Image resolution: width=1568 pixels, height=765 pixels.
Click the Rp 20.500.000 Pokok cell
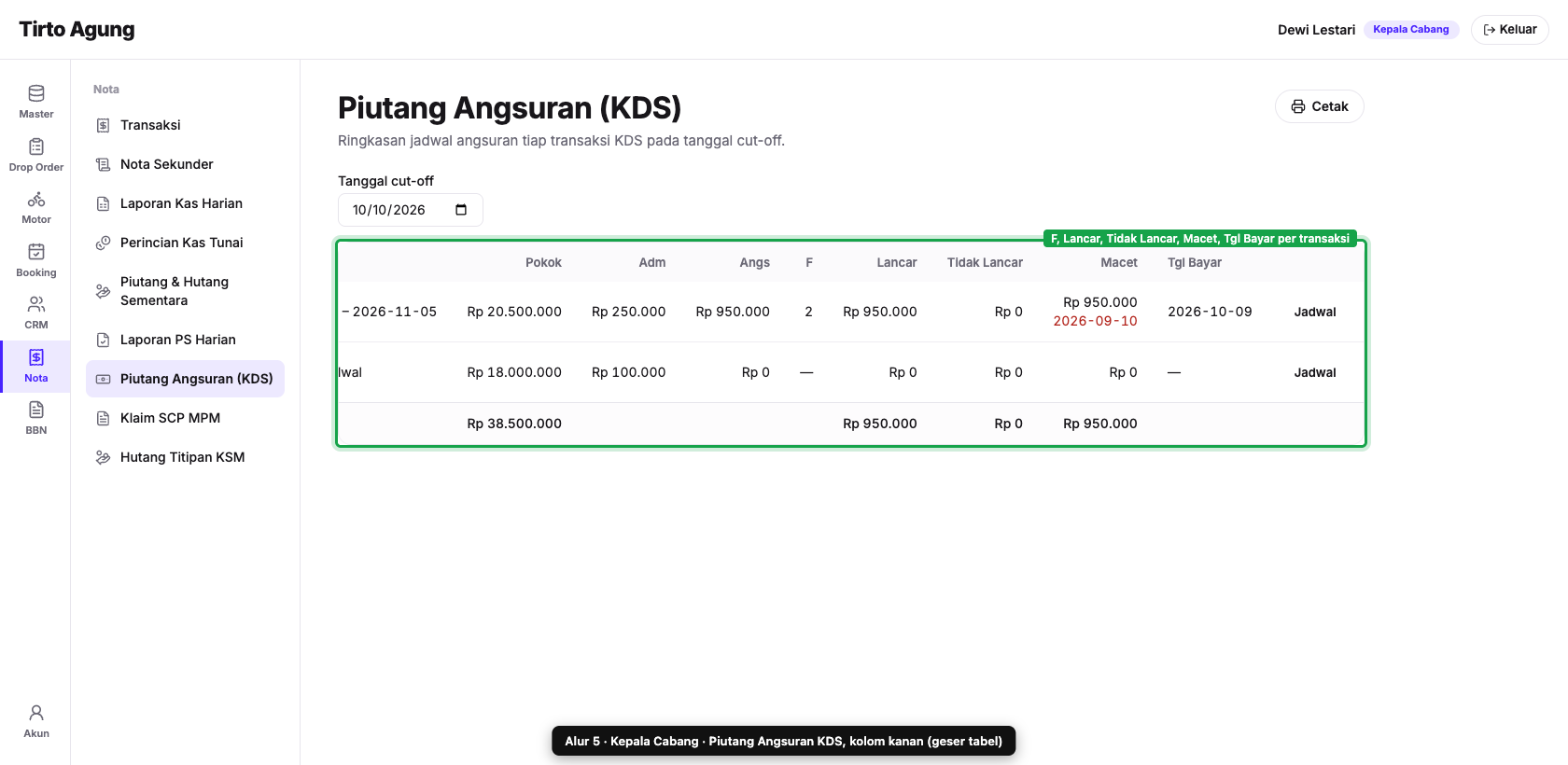pyautogui.click(x=514, y=312)
